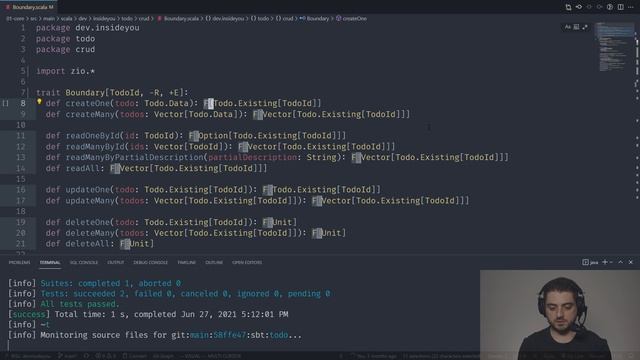Click the 'createOne' method breadcrumb
Screen dimensions: 640x360
(351, 18)
